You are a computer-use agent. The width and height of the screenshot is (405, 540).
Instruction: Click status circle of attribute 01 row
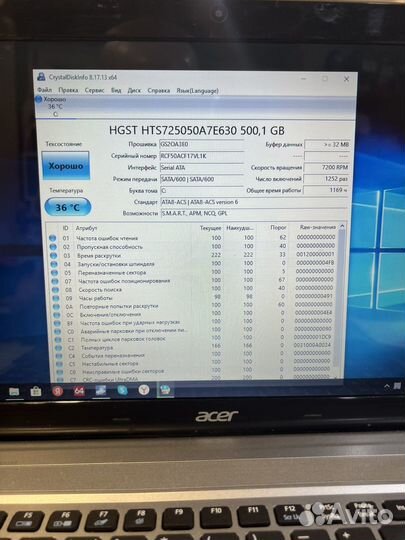pos(52,238)
